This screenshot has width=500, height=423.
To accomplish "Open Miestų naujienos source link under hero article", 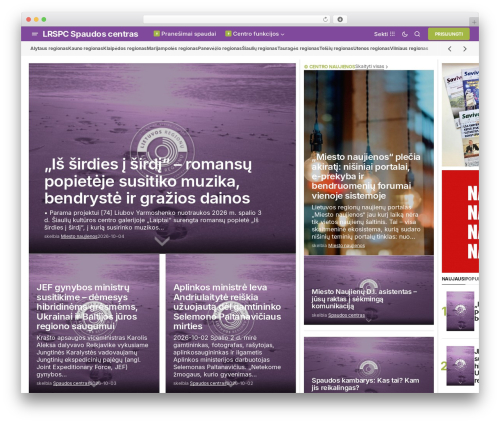I will (x=79, y=236).
